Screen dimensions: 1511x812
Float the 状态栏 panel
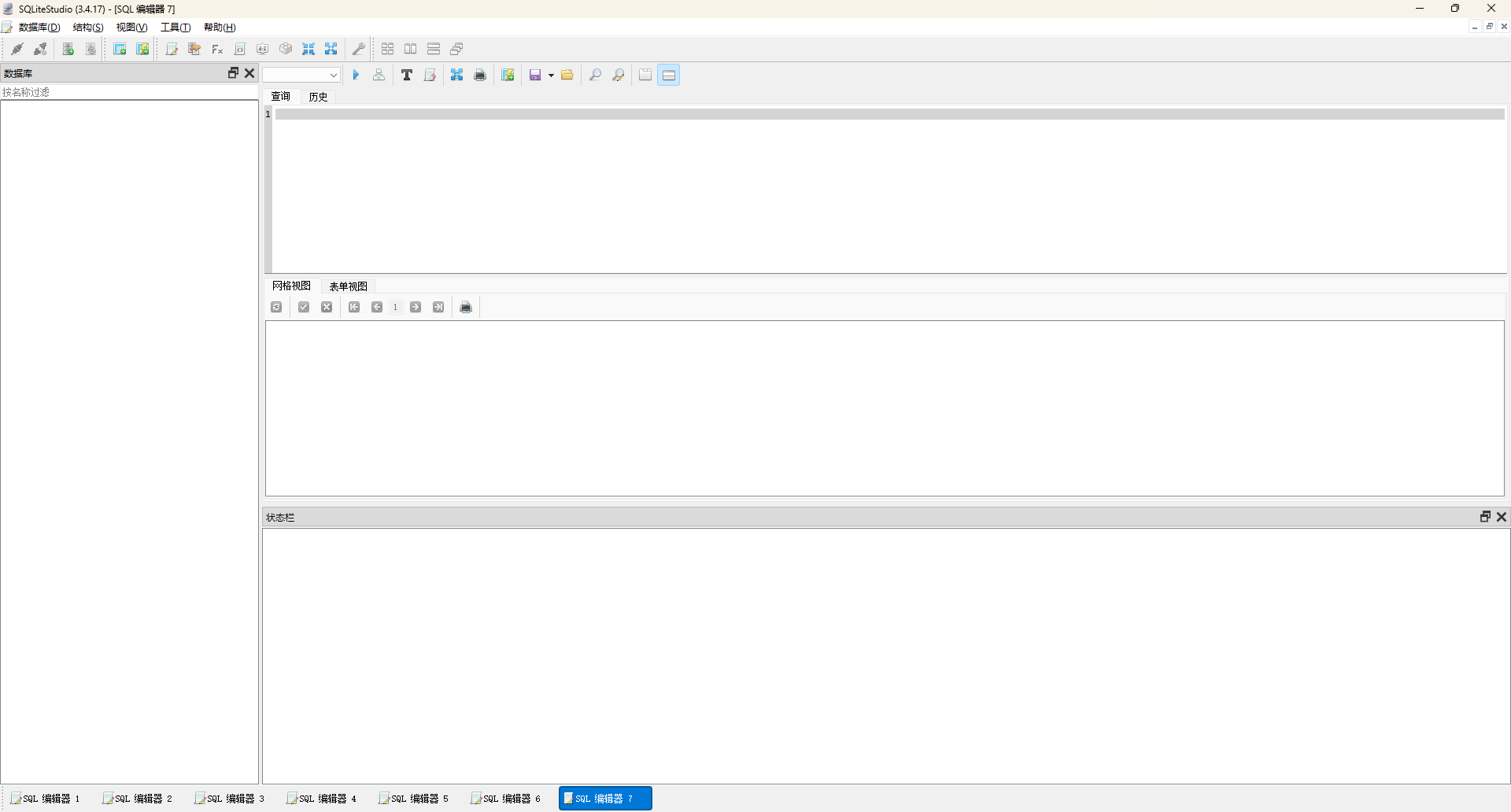coord(1485,516)
